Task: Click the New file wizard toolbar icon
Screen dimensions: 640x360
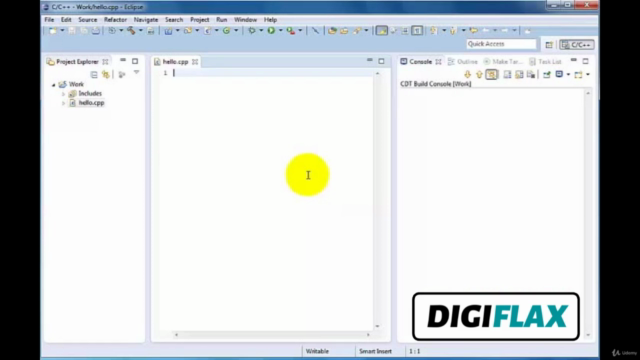Action: point(53,31)
